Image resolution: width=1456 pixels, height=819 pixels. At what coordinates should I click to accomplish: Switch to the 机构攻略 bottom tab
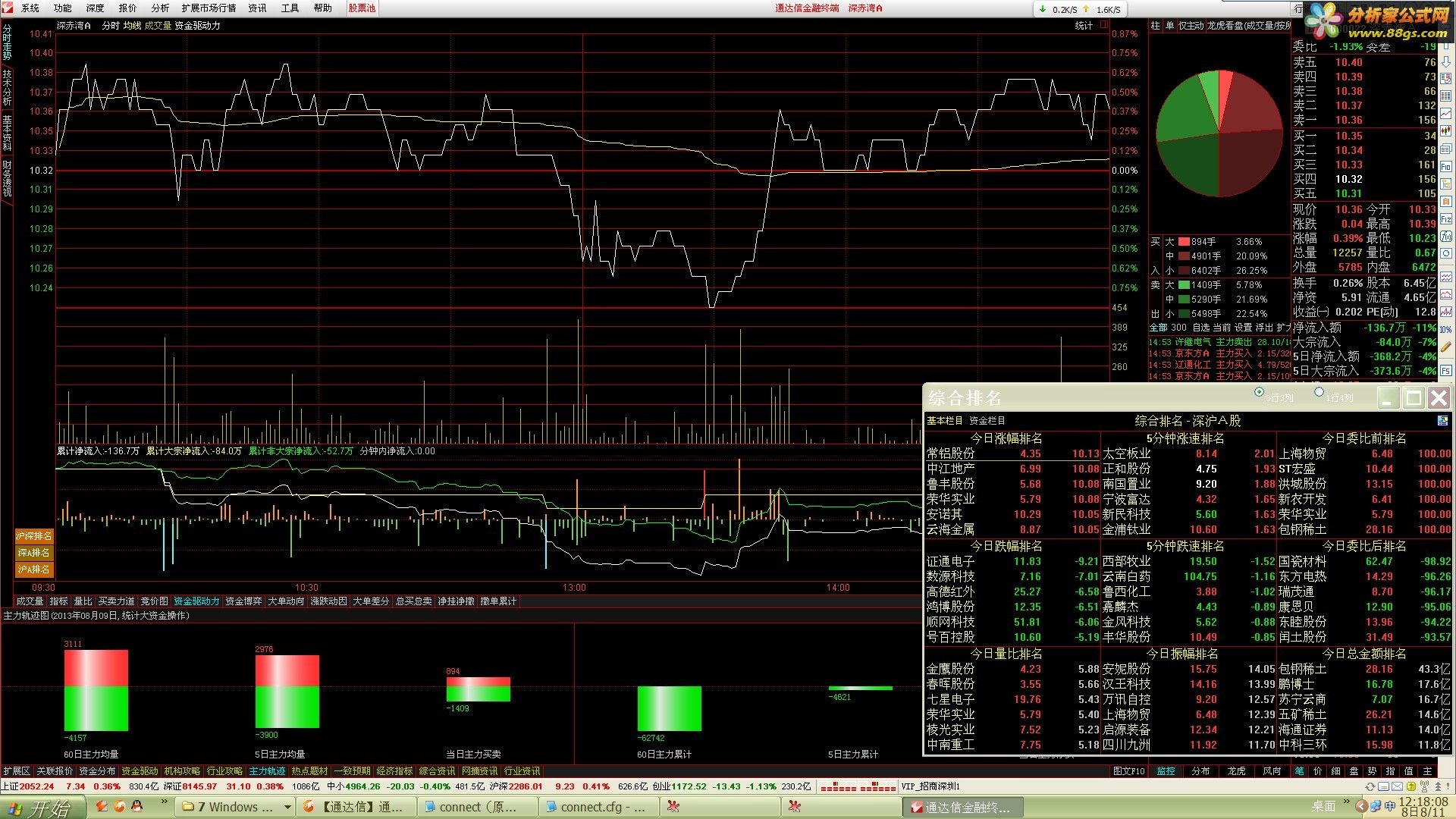[x=182, y=771]
